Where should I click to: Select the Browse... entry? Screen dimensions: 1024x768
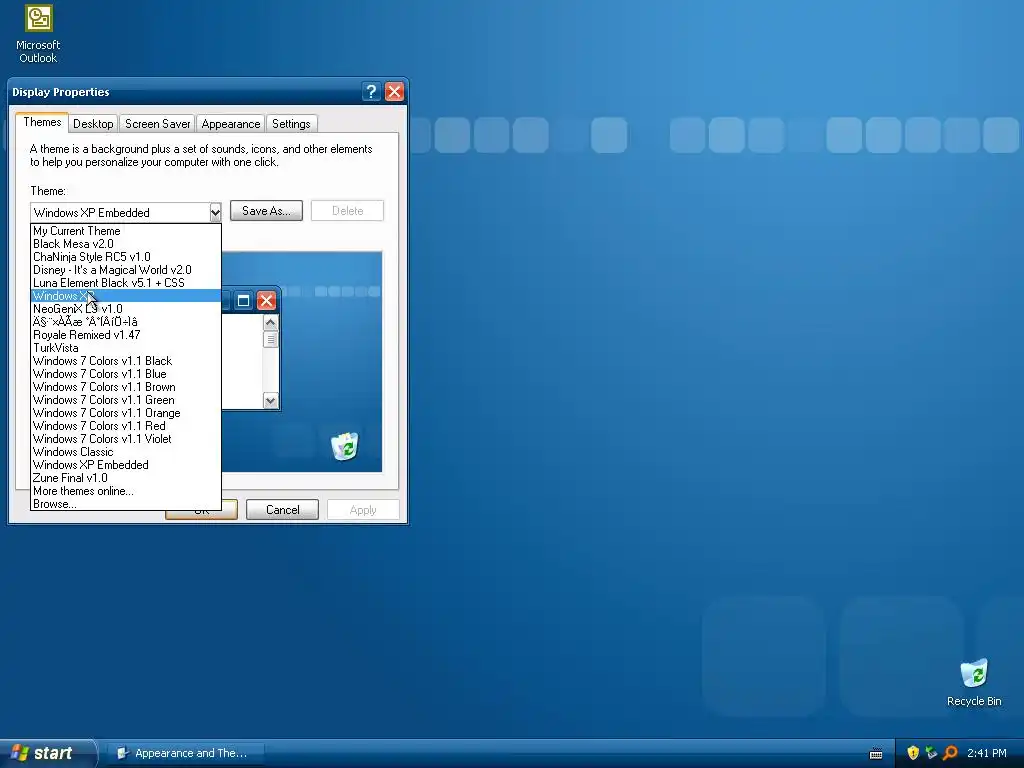coord(125,504)
